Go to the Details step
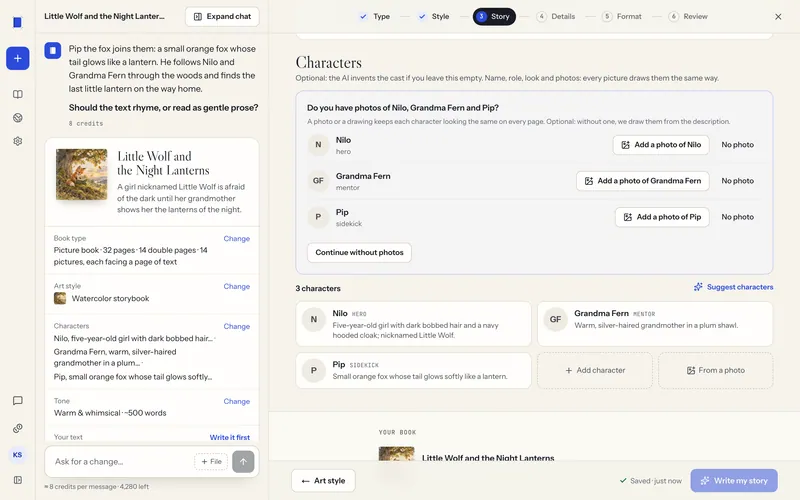The image size is (800, 500). pos(556,16)
